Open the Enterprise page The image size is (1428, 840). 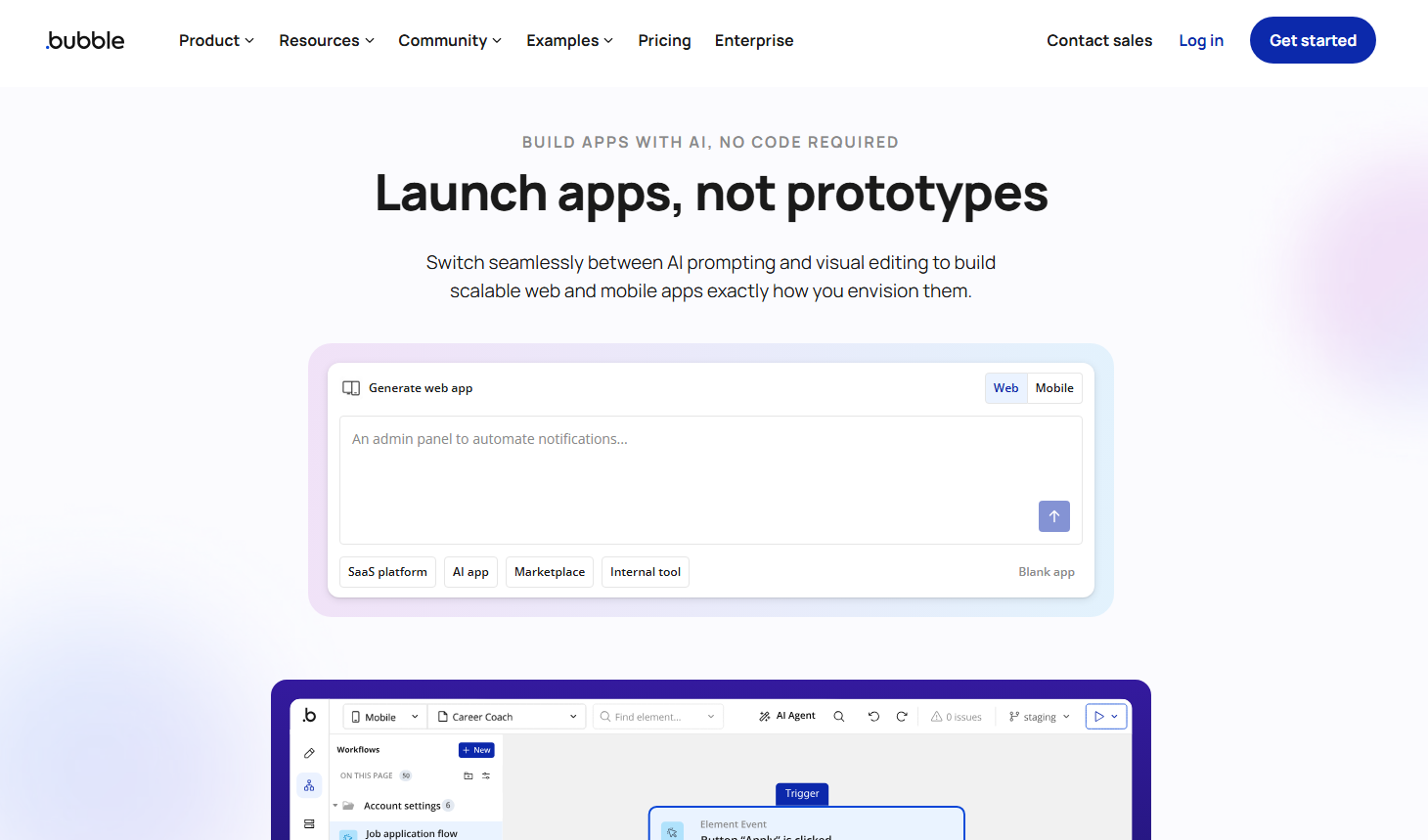pyautogui.click(x=754, y=40)
